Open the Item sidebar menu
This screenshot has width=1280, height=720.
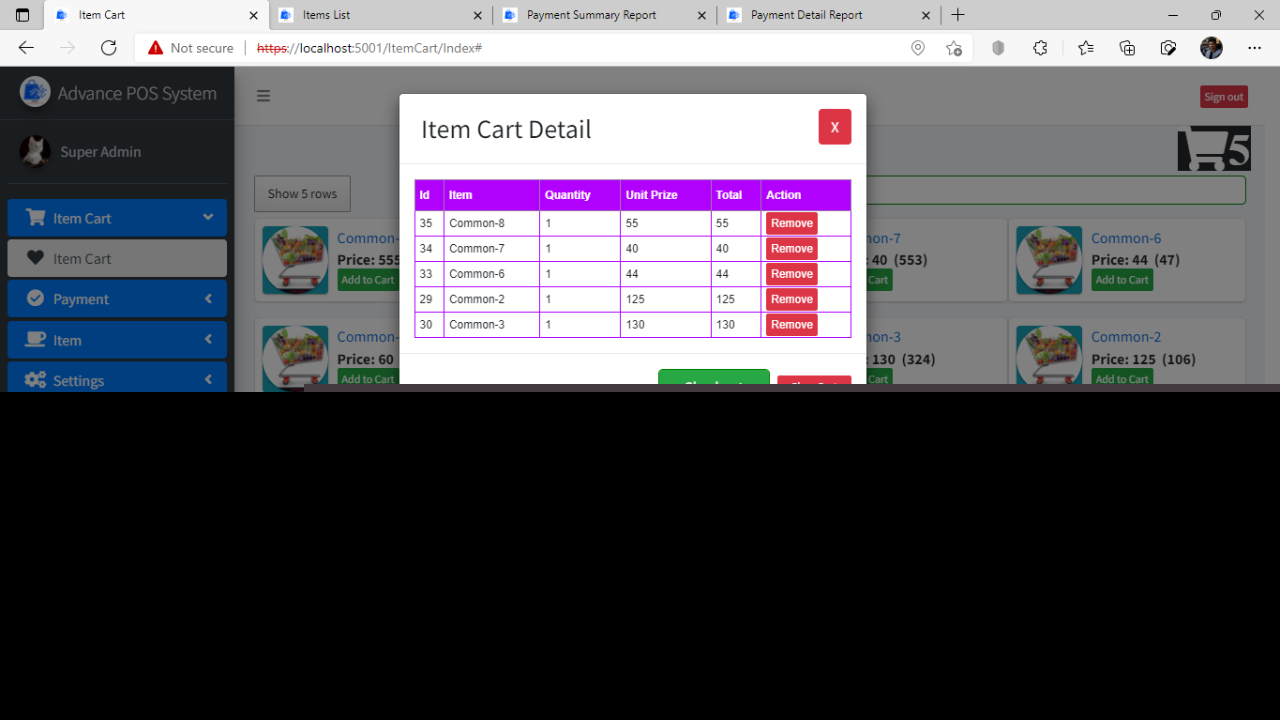point(117,340)
